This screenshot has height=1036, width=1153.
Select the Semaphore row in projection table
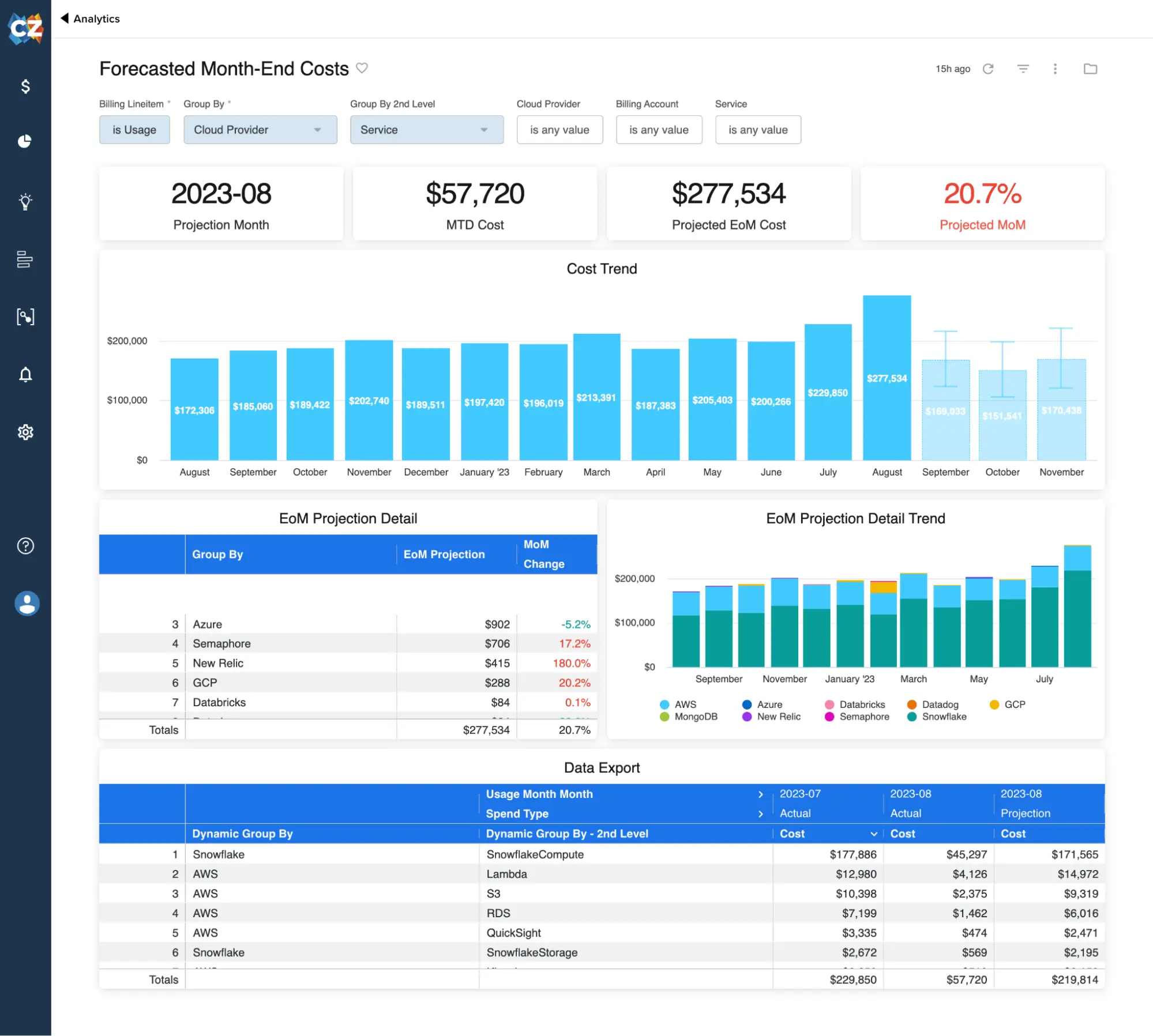pos(348,643)
